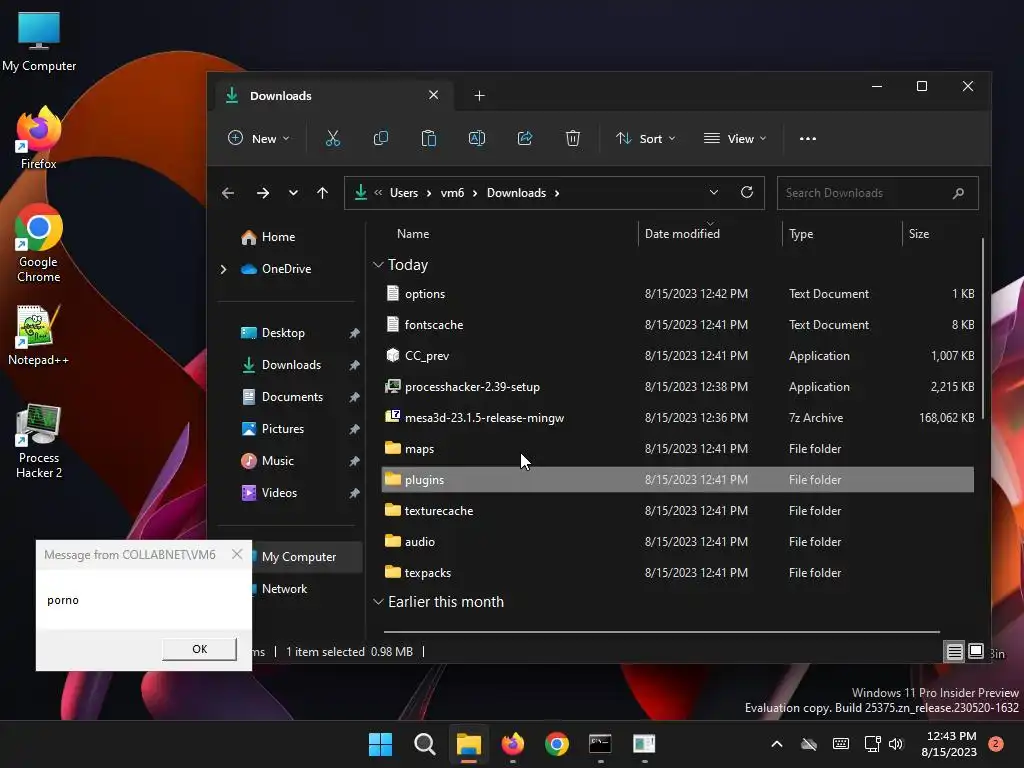Switch to details view layout icon
1024x768 pixels.
[954, 652]
